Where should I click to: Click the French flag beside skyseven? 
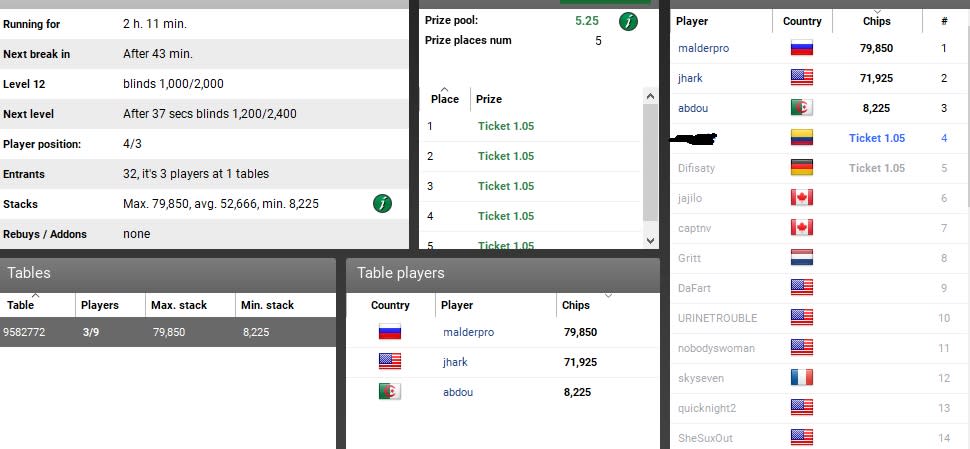tap(802, 378)
